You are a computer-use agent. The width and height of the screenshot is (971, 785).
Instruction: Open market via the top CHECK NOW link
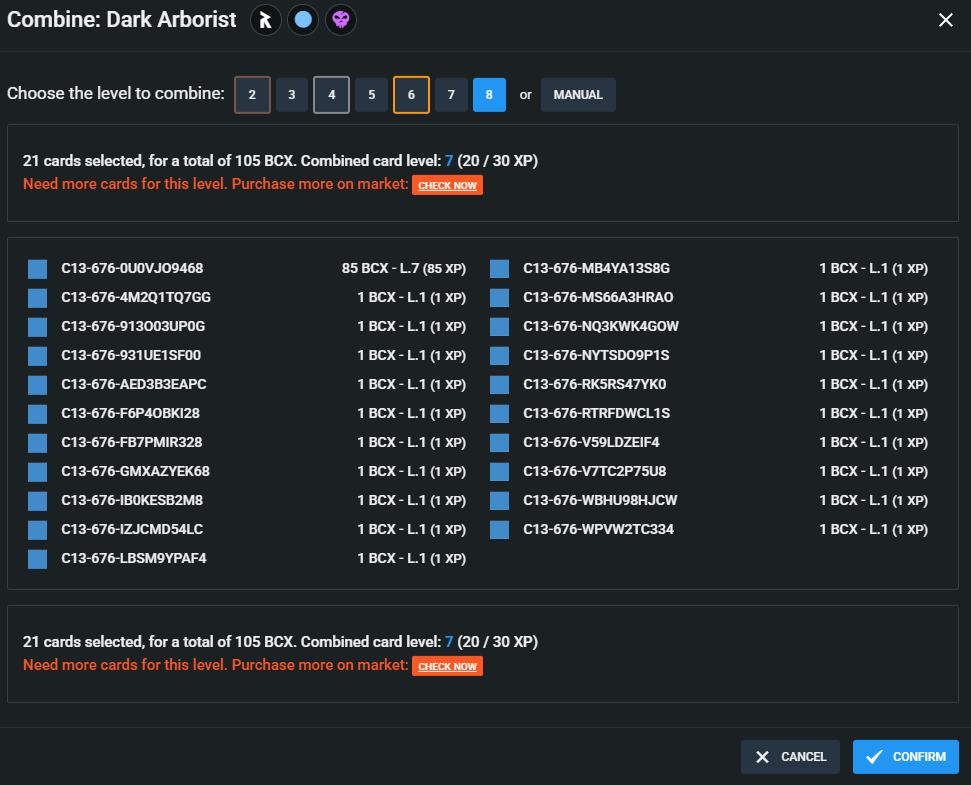click(x=447, y=185)
